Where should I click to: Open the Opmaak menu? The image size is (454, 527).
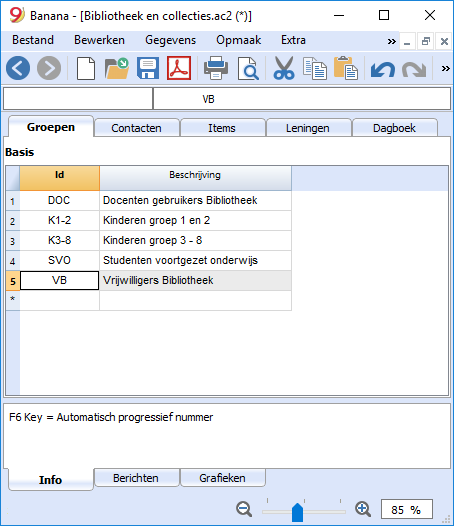point(239,40)
